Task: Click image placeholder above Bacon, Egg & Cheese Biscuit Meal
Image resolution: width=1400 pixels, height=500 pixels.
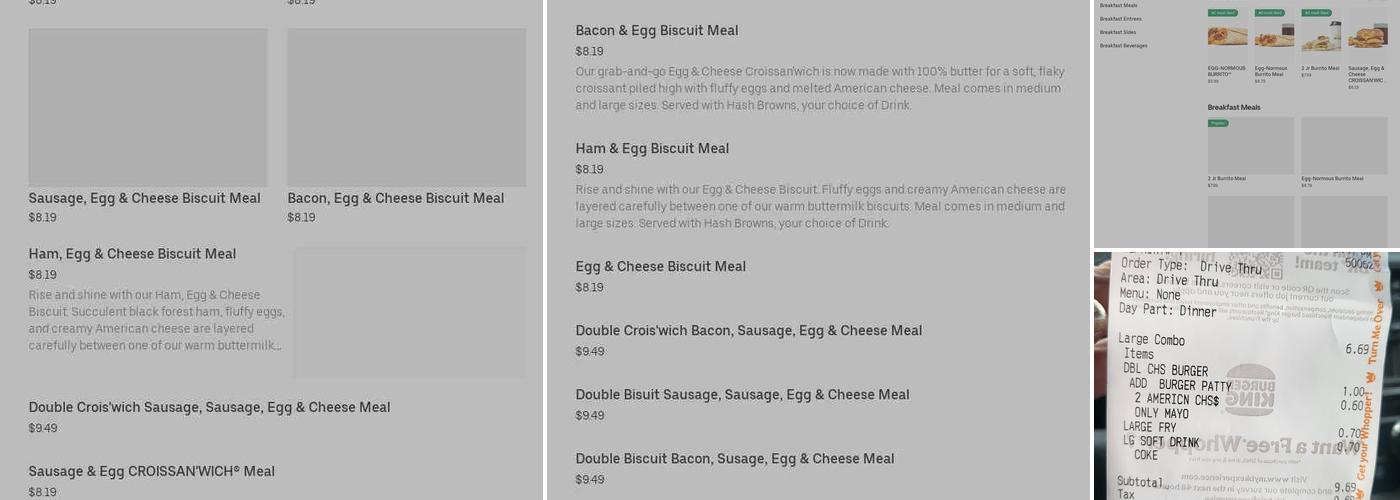Action: coord(406,107)
